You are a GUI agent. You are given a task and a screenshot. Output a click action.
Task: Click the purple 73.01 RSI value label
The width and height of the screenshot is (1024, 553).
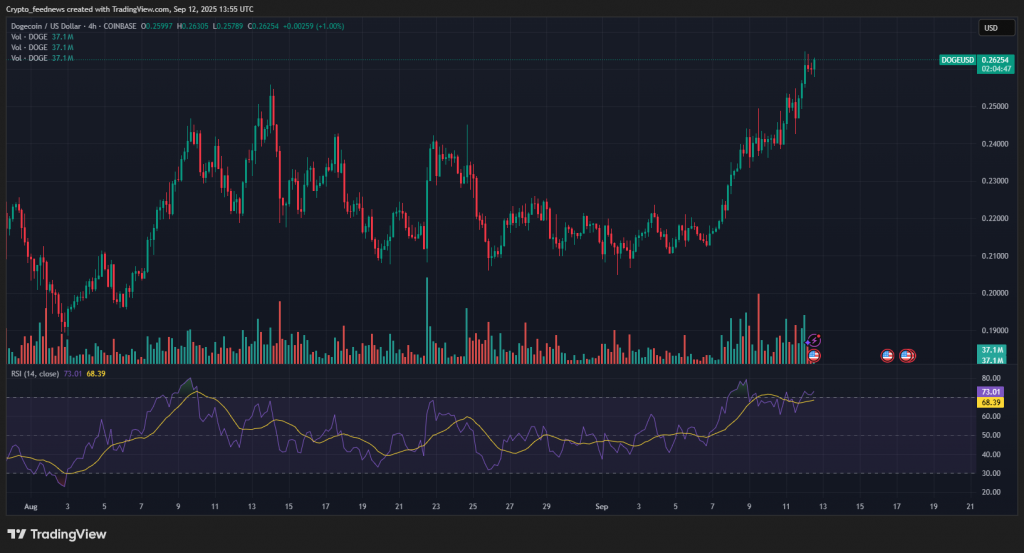coord(990,391)
